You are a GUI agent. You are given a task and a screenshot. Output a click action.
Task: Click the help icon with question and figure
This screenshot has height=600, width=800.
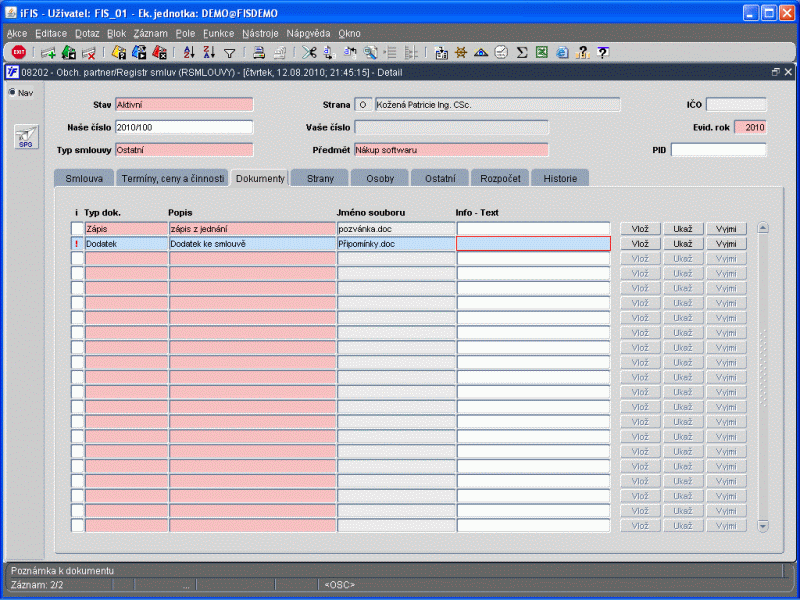click(x=582, y=52)
